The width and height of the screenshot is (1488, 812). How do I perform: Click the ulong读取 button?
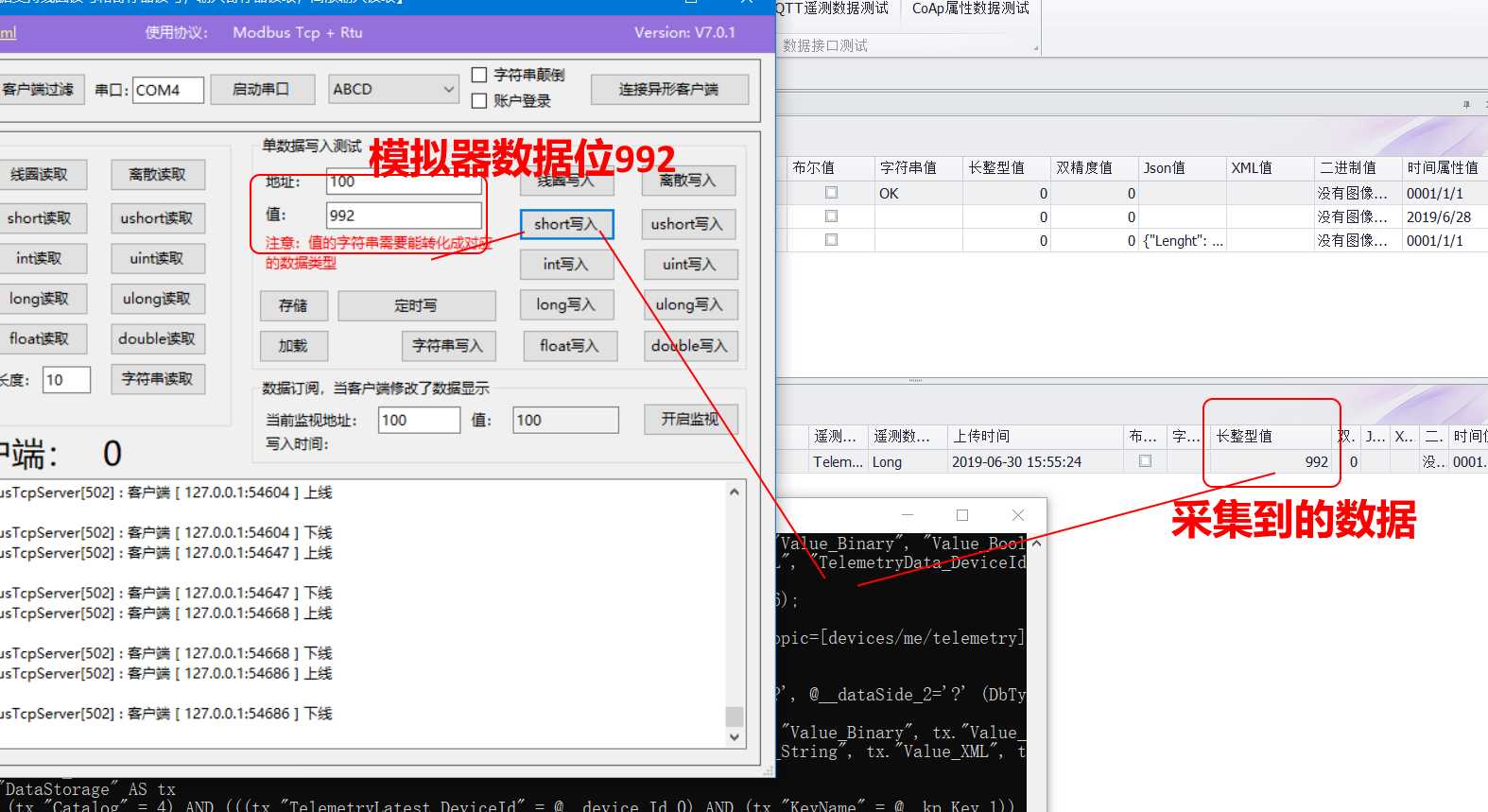click(x=158, y=299)
